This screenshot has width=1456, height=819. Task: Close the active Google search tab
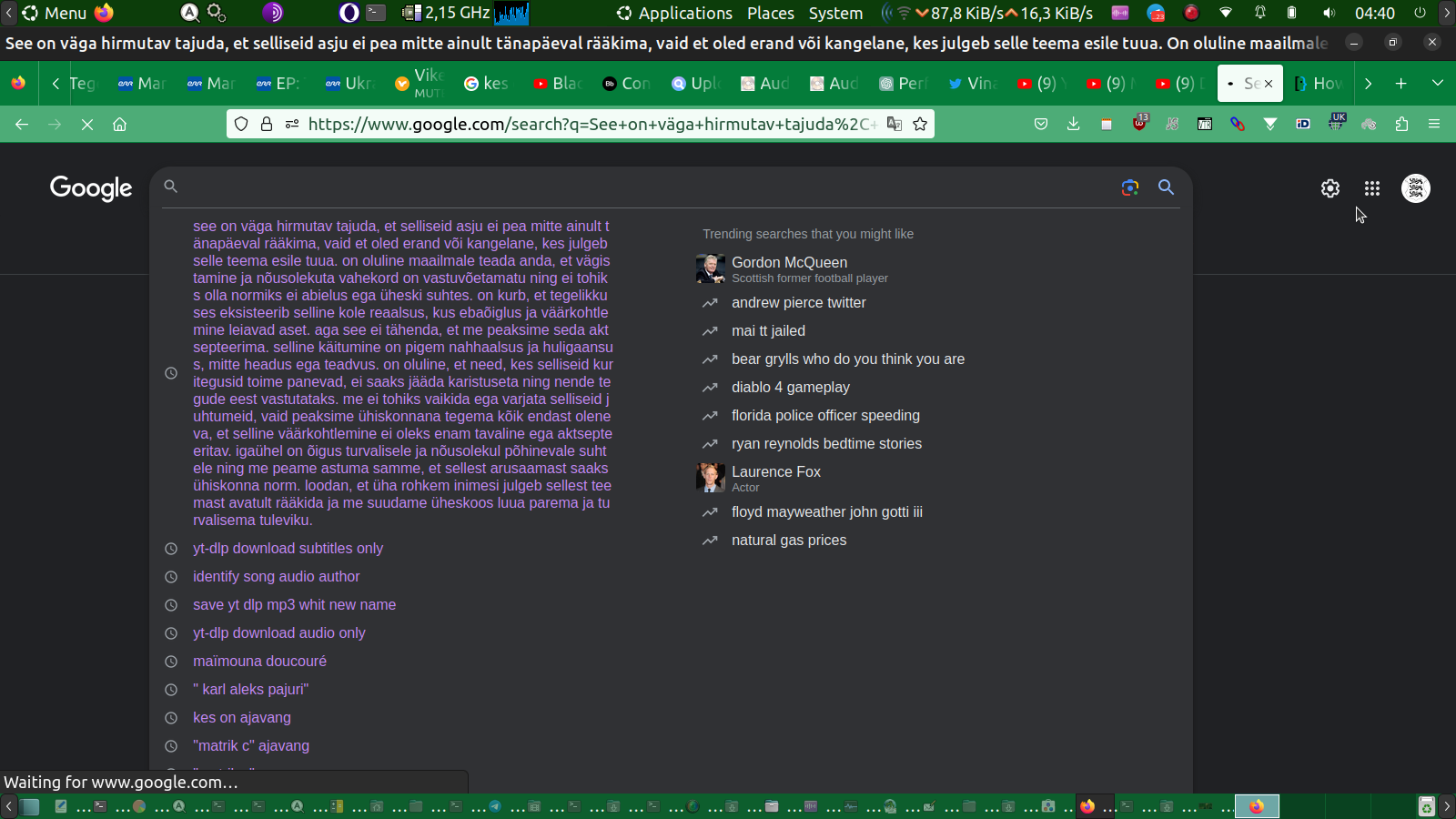(1269, 84)
